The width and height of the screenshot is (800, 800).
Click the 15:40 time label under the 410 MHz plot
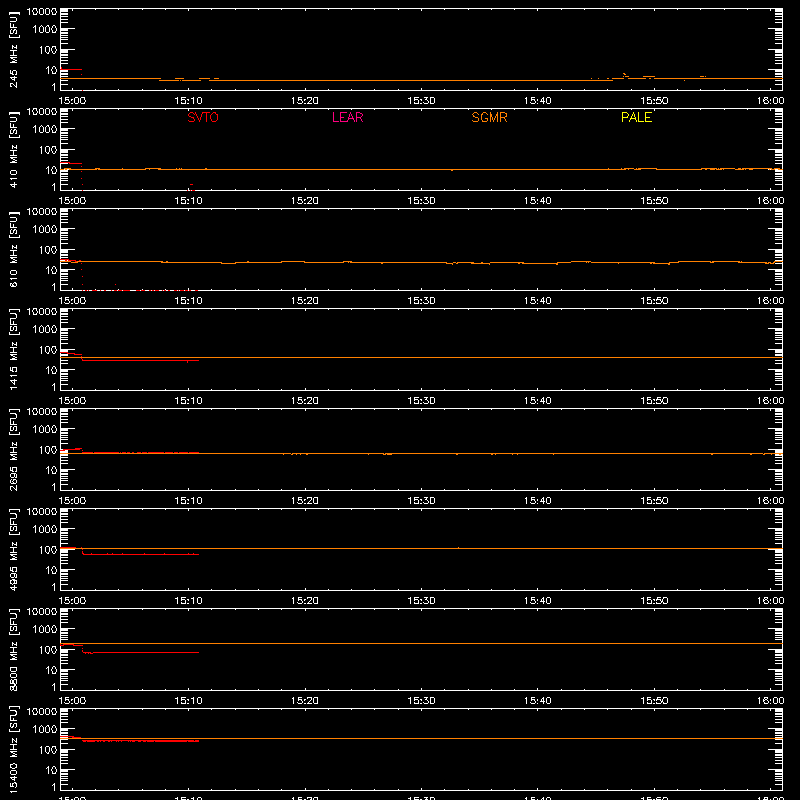pyautogui.click(x=538, y=201)
